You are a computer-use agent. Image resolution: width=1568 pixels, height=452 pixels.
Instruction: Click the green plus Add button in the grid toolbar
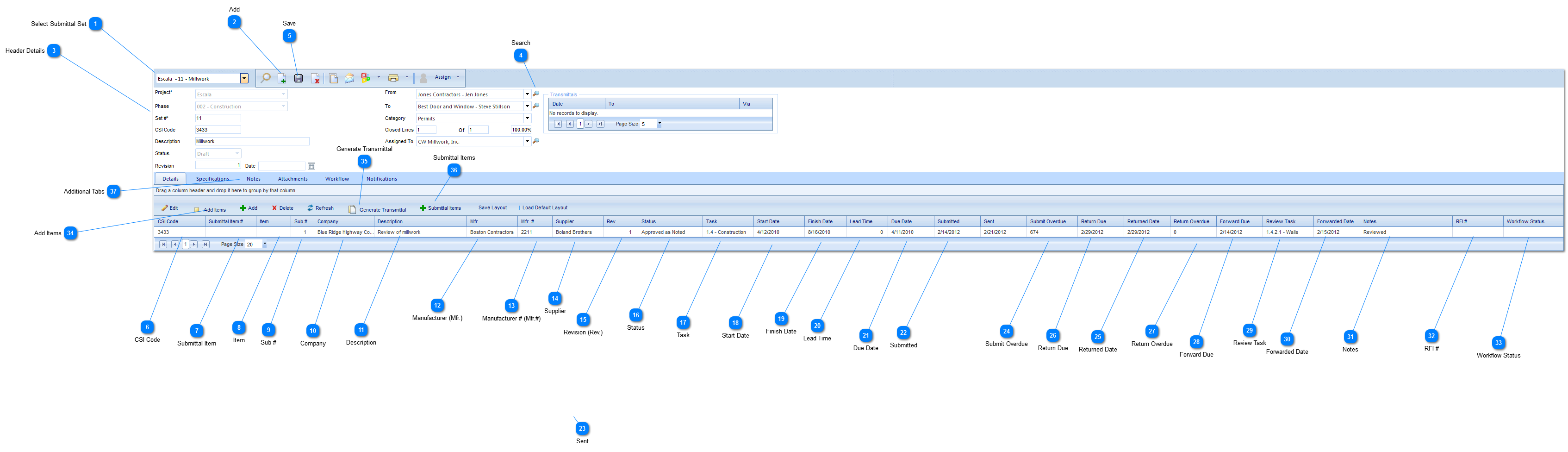click(249, 208)
